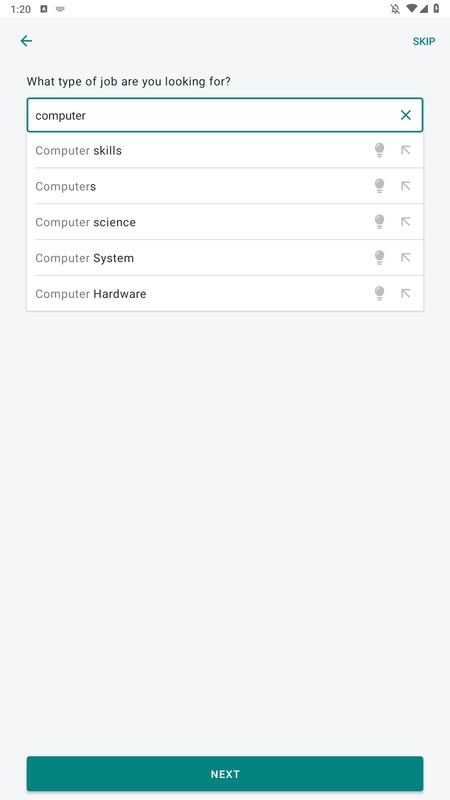Continue with the NEXT button
Viewport: 450px width, 800px height.
225,773
